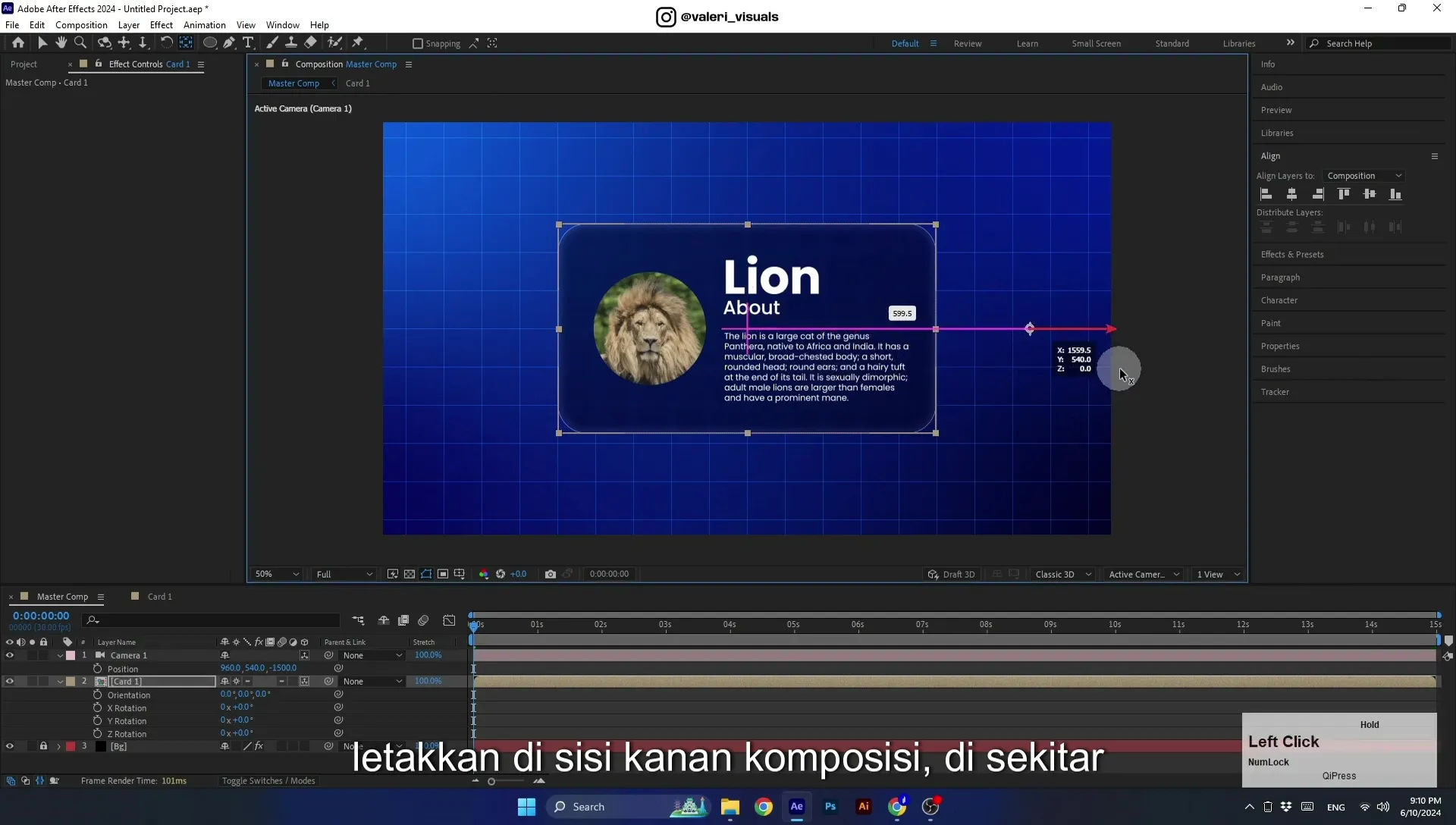Screen dimensions: 1456x825
Task: Click the Search Help field
Action: [1380, 44]
